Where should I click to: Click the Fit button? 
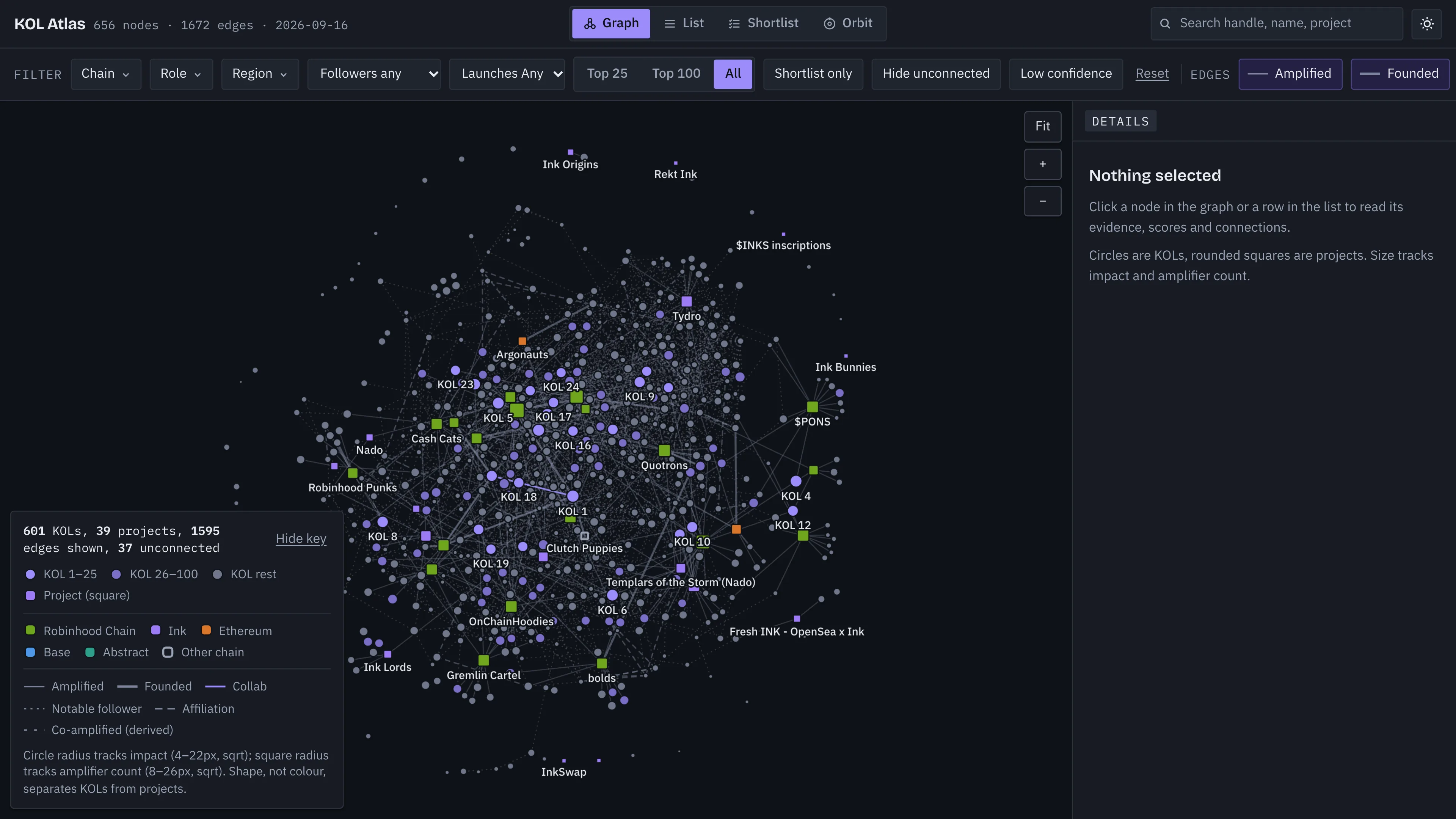pos(1042,127)
